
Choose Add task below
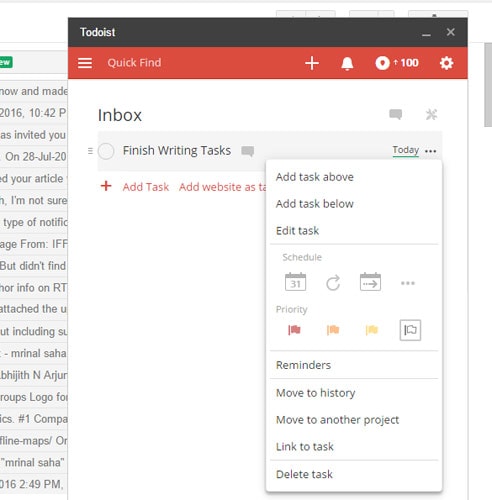tap(315, 204)
